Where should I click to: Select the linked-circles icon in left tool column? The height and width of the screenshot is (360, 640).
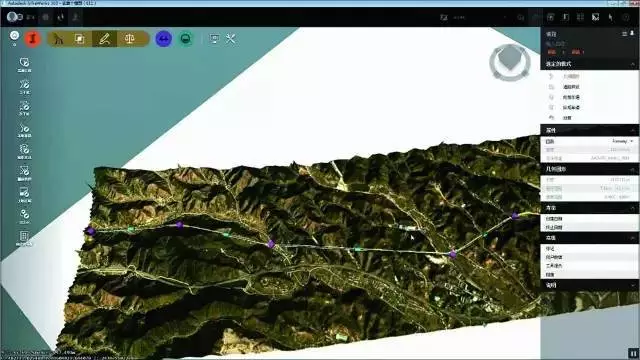[x=24, y=216]
